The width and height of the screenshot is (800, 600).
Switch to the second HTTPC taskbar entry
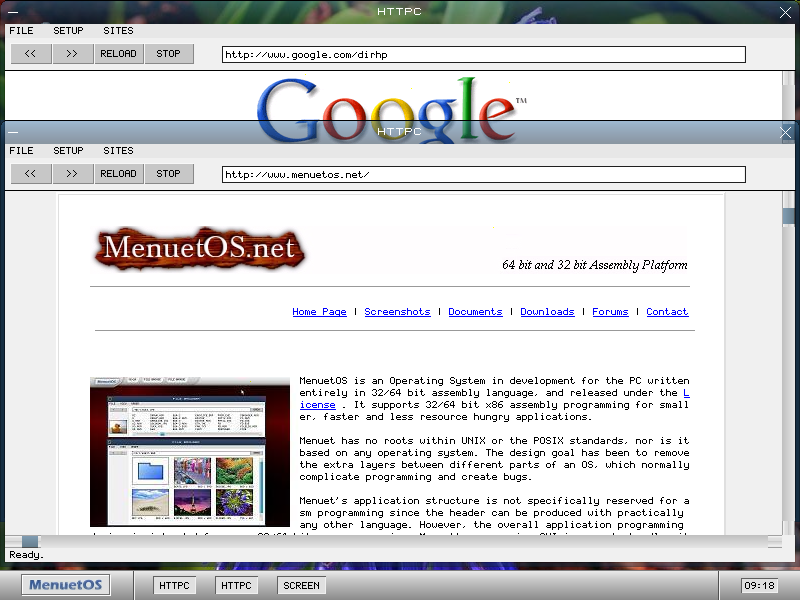point(236,585)
